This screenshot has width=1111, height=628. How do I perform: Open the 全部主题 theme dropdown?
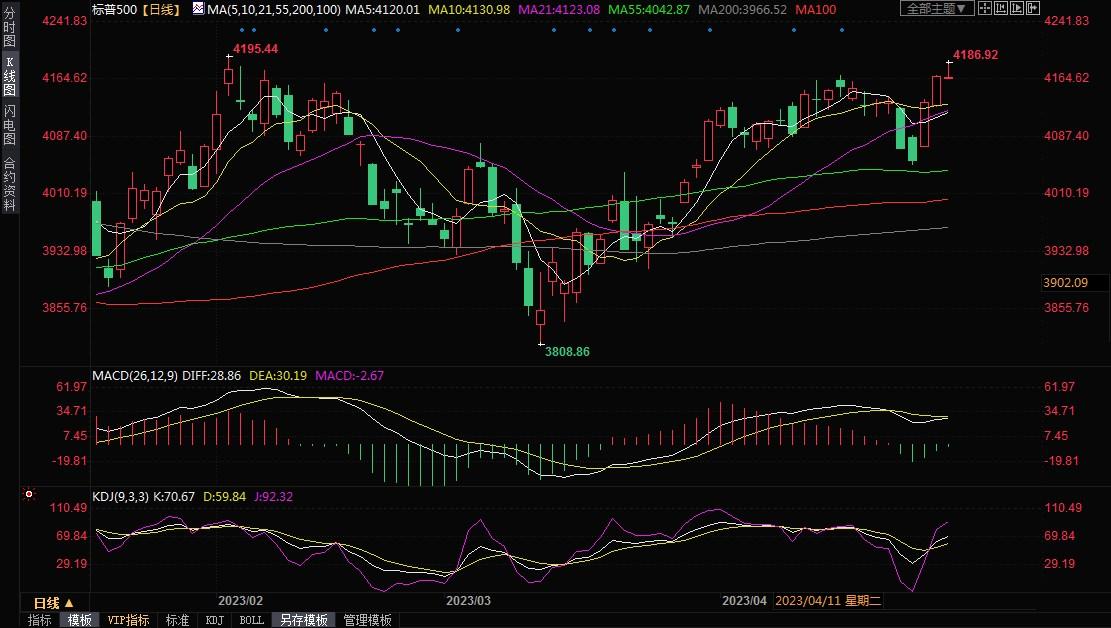point(937,9)
